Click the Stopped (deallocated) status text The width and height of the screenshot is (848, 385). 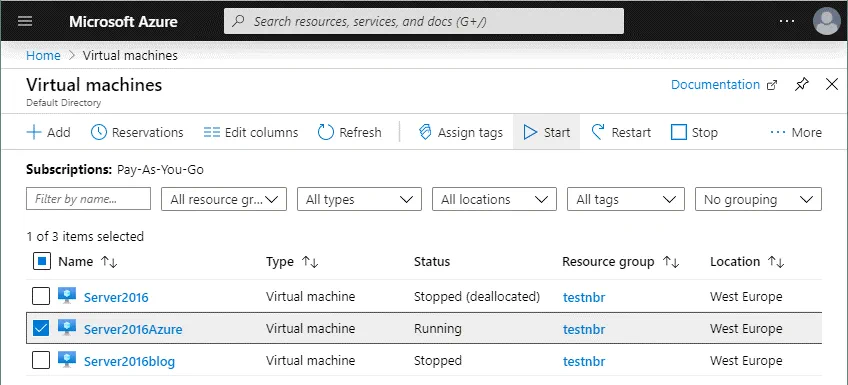coord(476,297)
